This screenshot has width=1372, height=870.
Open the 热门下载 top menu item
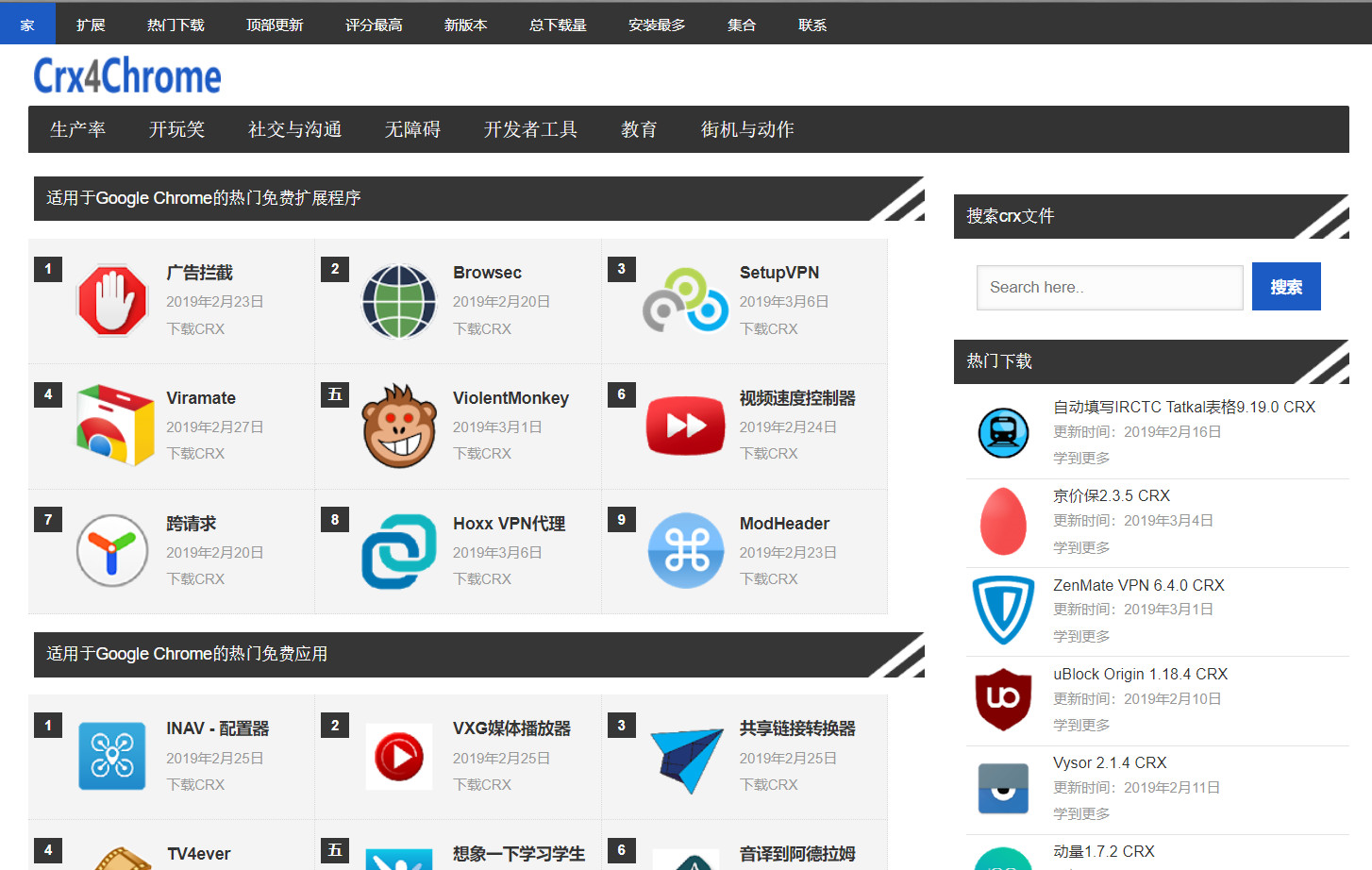pyautogui.click(x=176, y=25)
